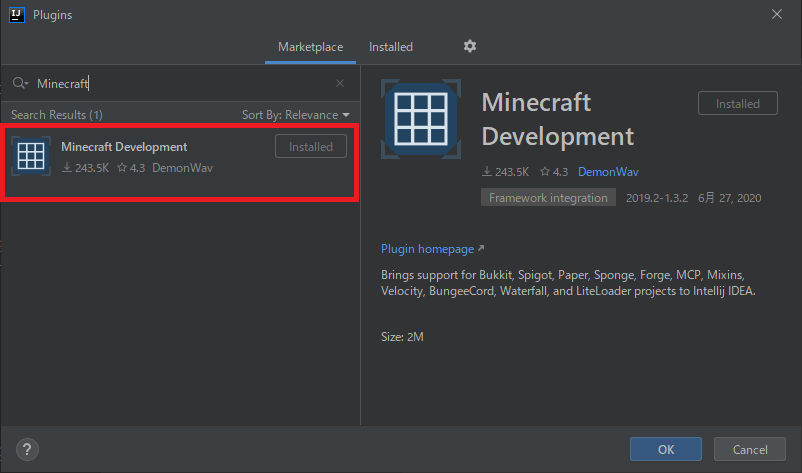Screen dimensions: 802x473
Task: Open the plugins settings gear menu
Action: point(470,47)
